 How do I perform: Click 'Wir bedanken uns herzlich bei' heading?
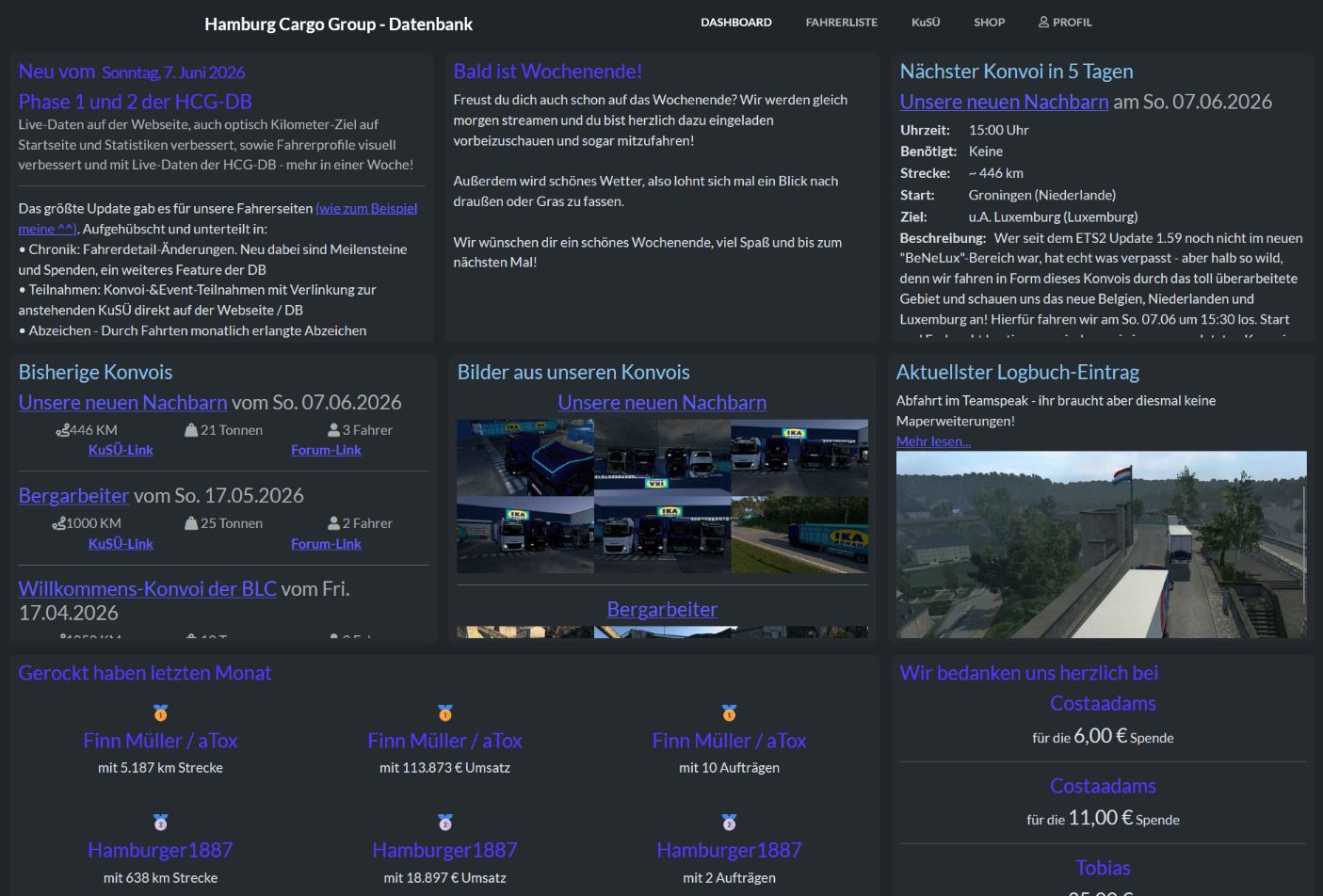(1028, 673)
